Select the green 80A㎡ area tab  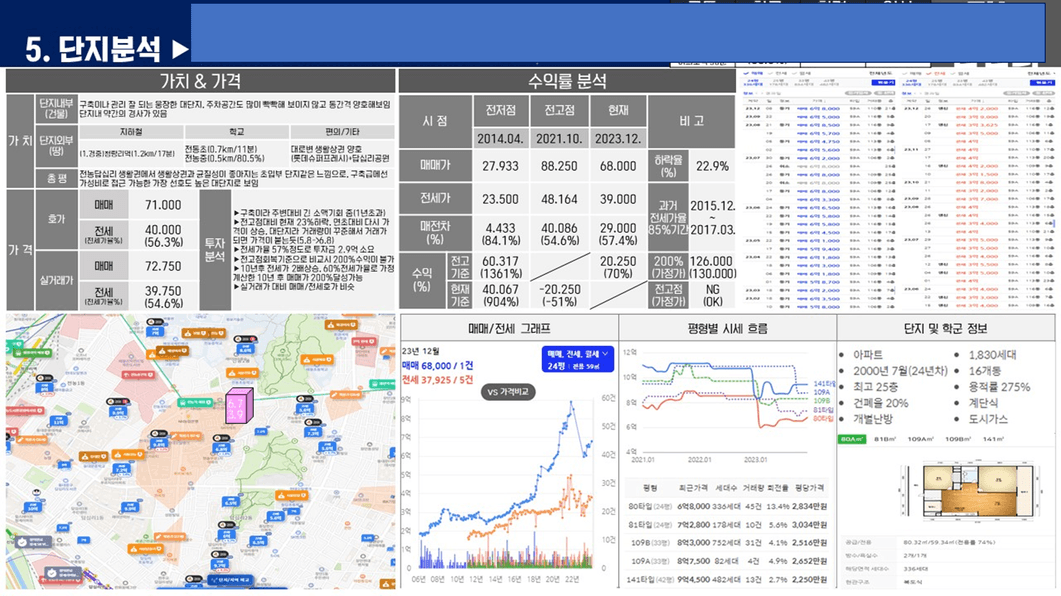tap(852, 439)
